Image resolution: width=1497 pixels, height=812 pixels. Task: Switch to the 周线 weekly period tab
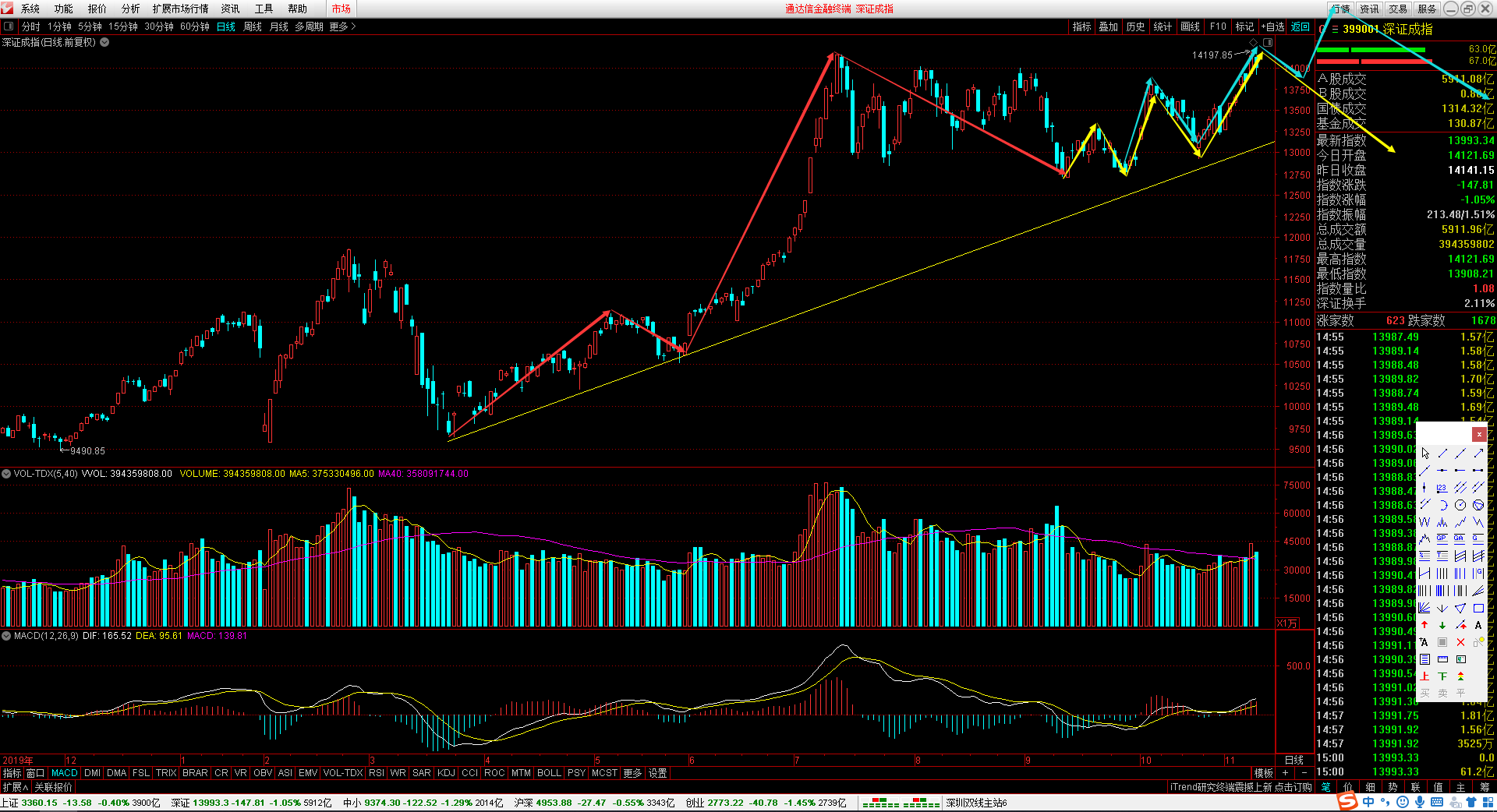pos(253,26)
